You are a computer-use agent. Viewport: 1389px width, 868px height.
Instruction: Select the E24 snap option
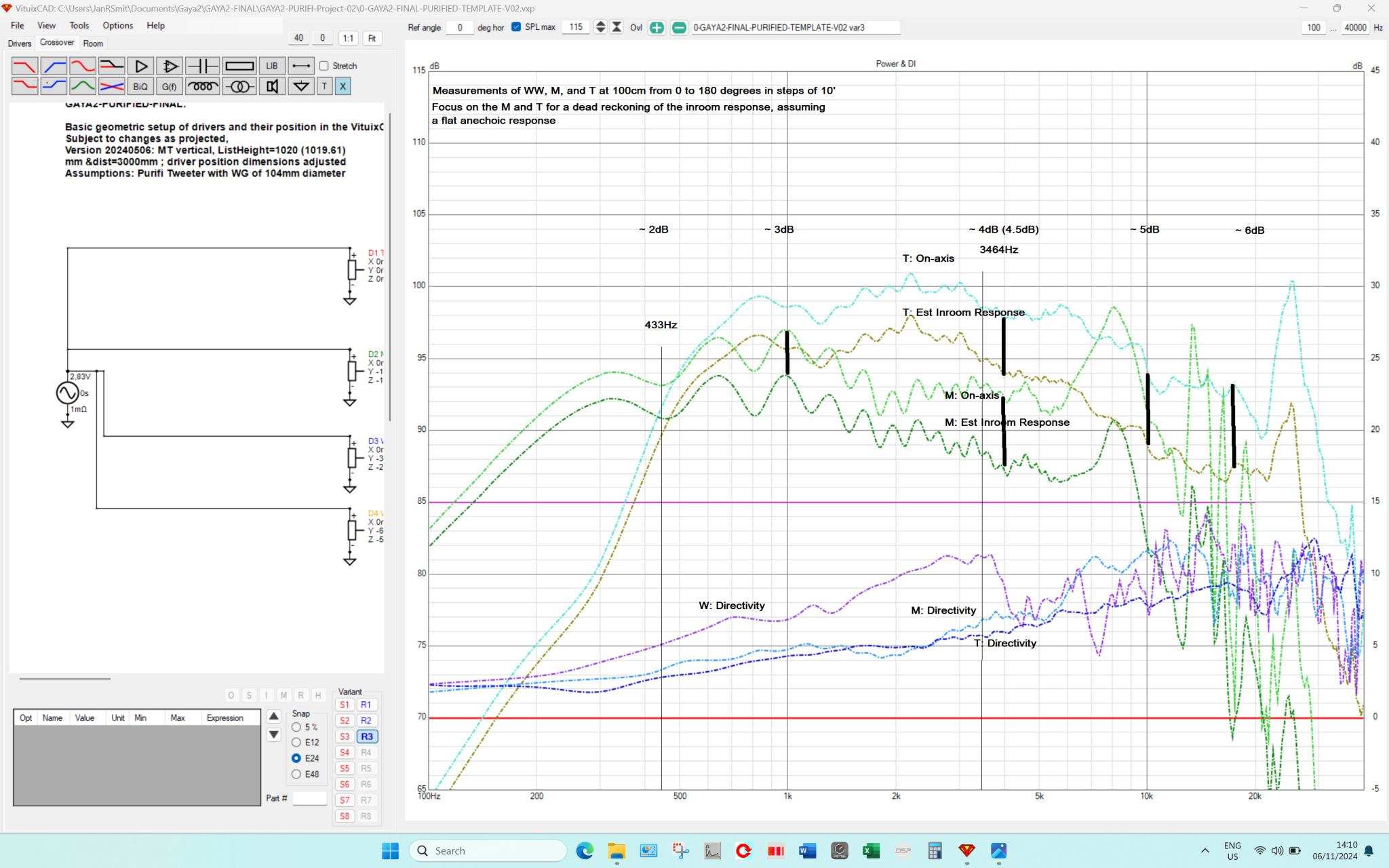tap(296, 758)
